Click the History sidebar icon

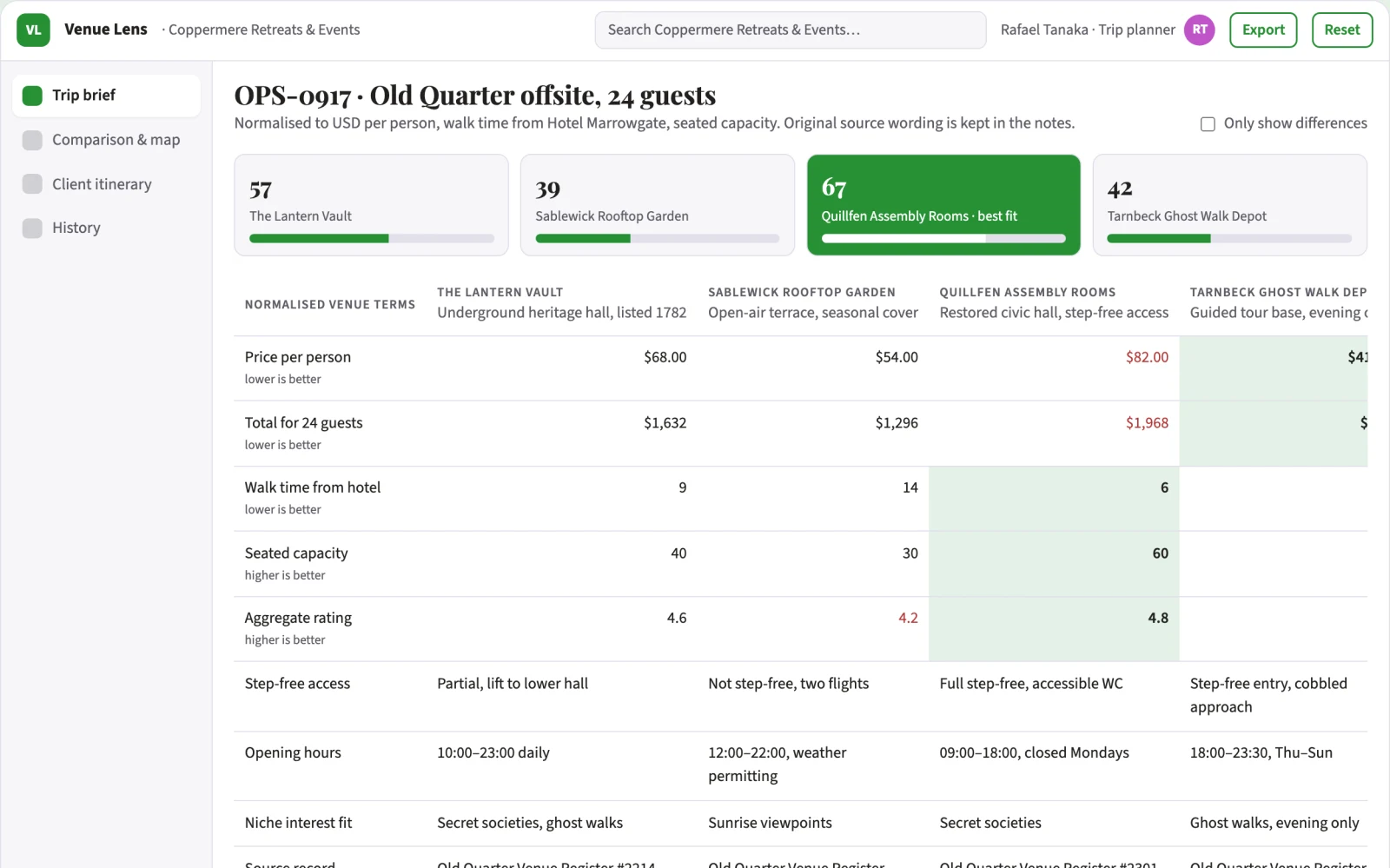pyautogui.click(x=32, y=228)
